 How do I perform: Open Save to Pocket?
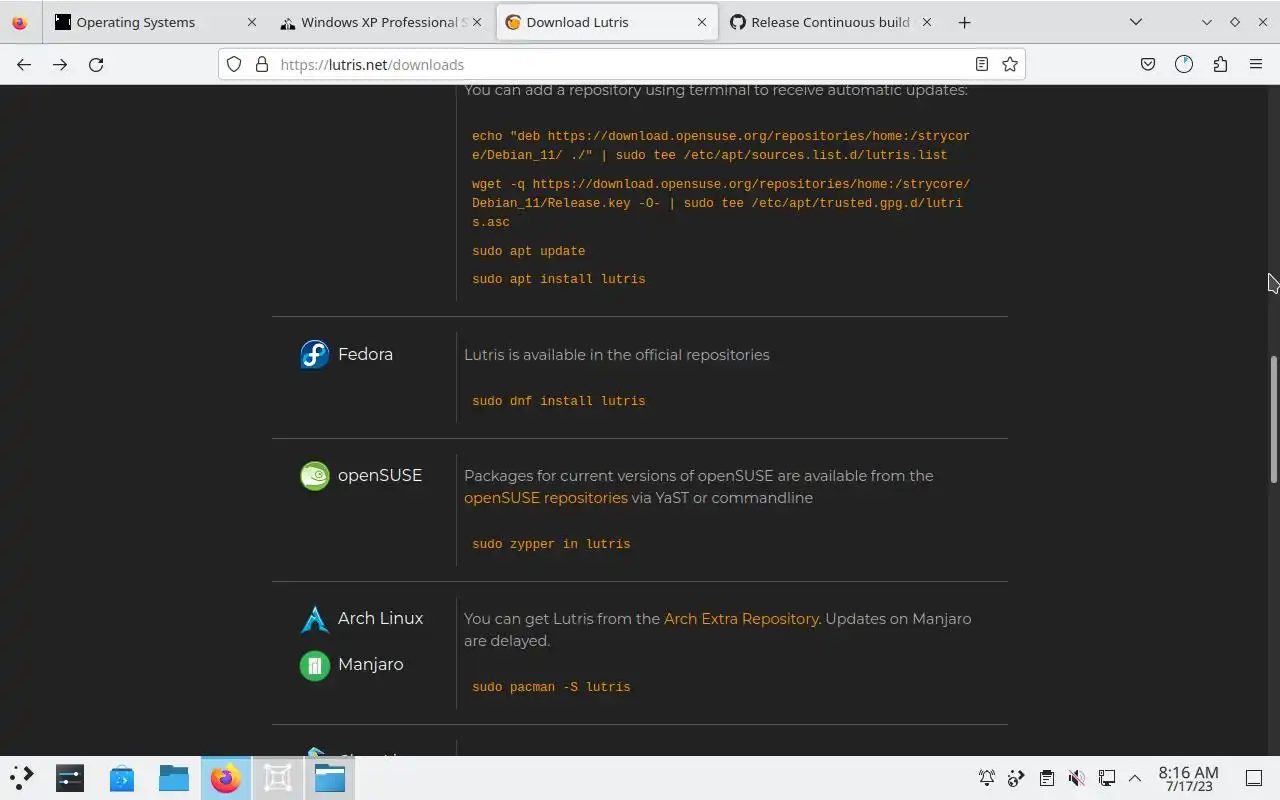(x=1148, y=64)
